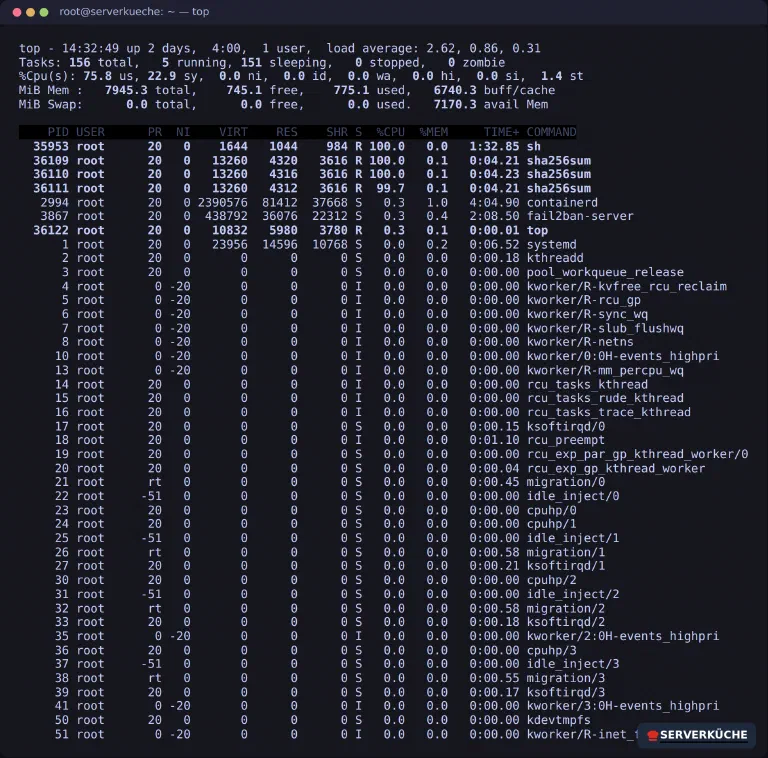This screenshot has width=768, height=758.
Task: Click the 'kthreadd' command name
Action: [555, 258]
